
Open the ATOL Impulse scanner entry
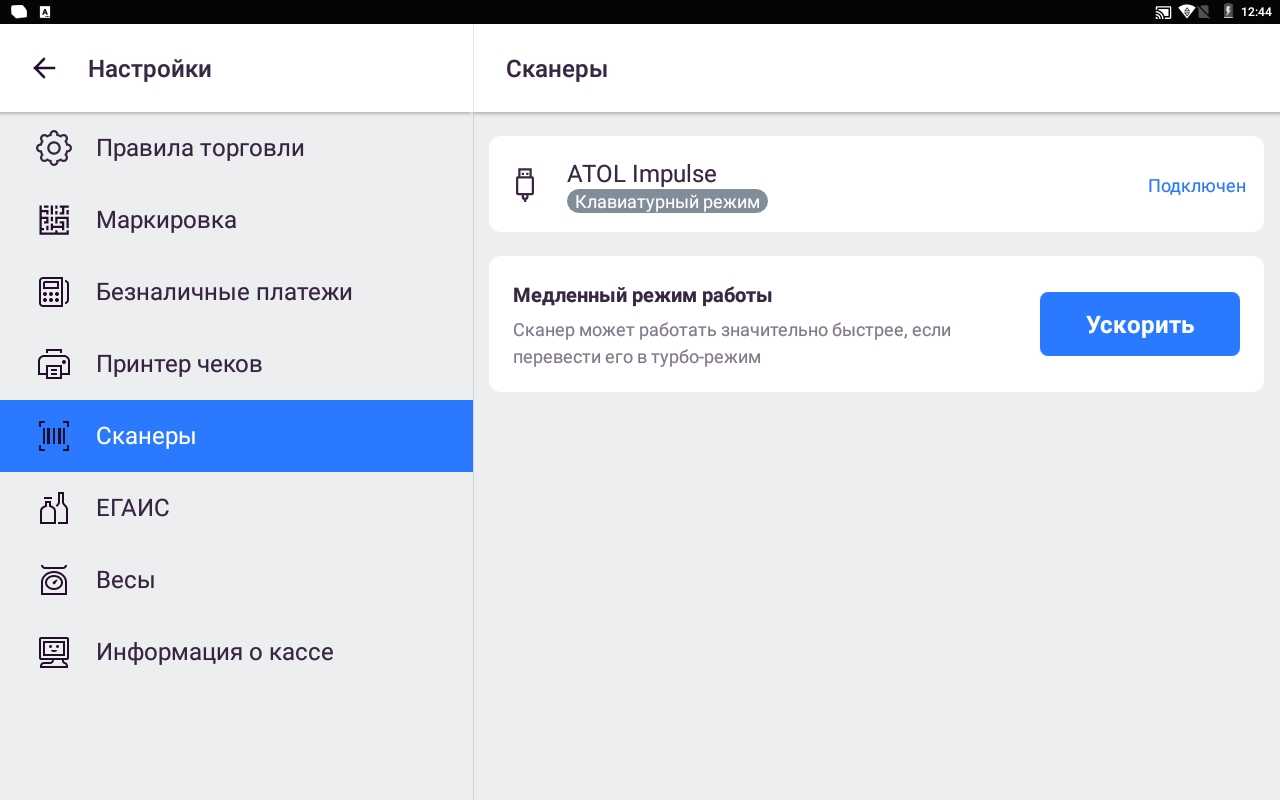[642, 174]
